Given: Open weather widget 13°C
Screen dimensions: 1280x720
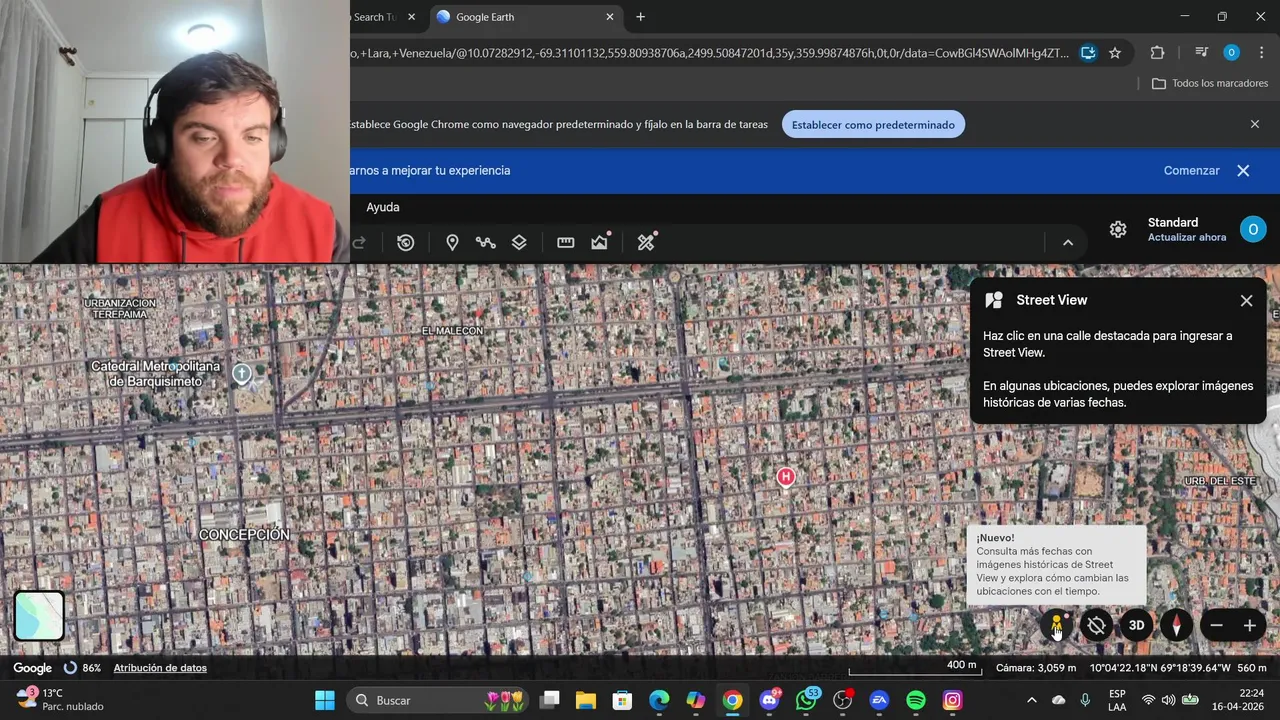Looking at the screenshot, I should 61,700.
